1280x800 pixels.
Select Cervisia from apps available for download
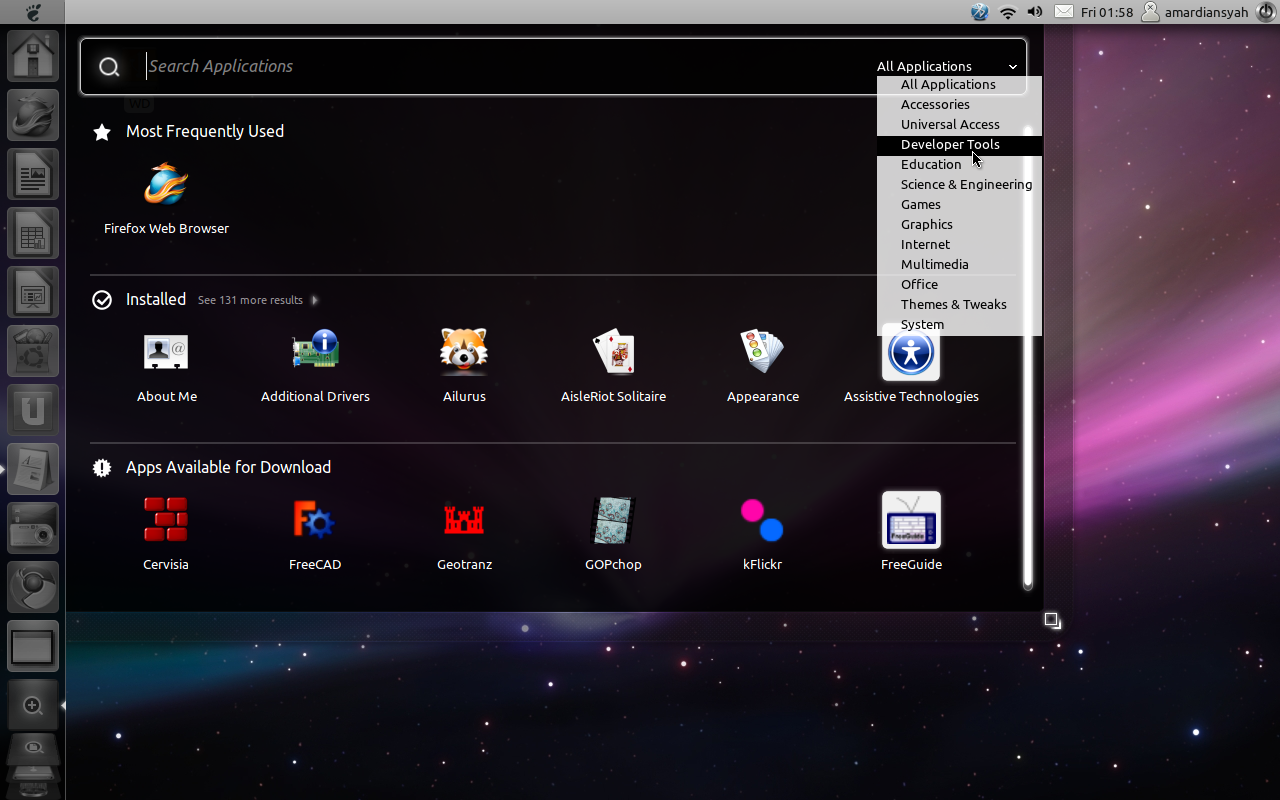click(x=166, y=534)
